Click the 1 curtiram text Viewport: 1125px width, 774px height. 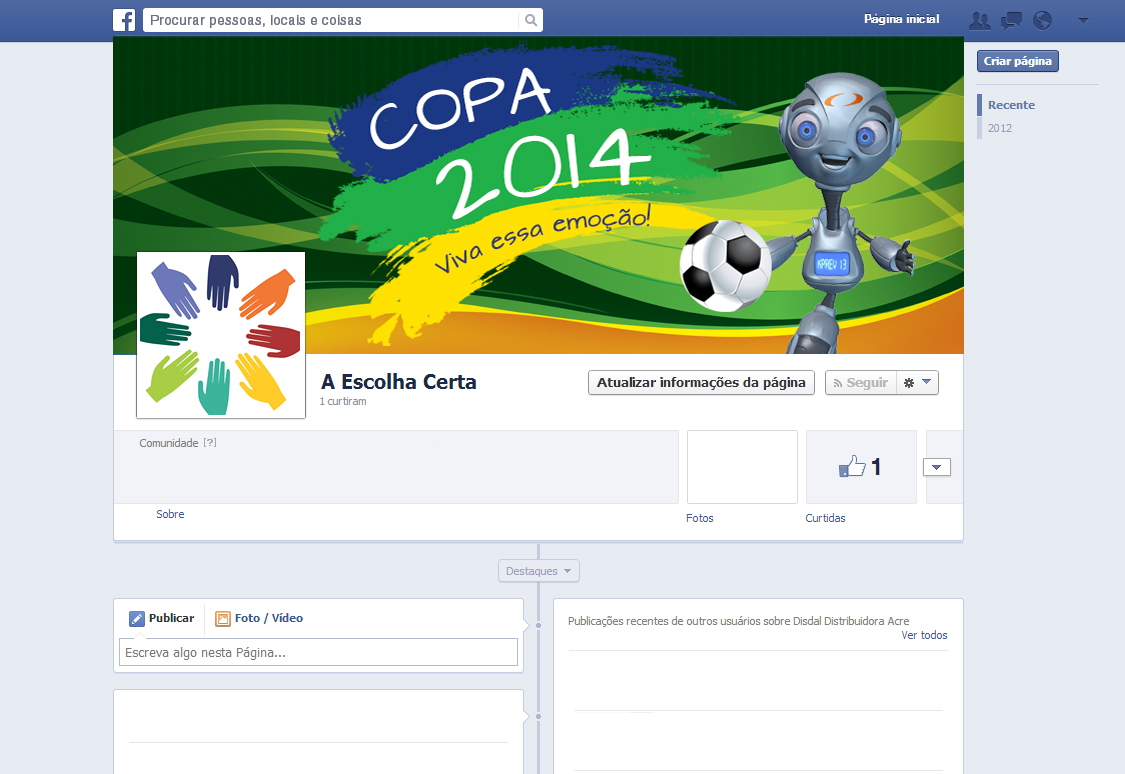pyautogui.click(x=343, y=402)
